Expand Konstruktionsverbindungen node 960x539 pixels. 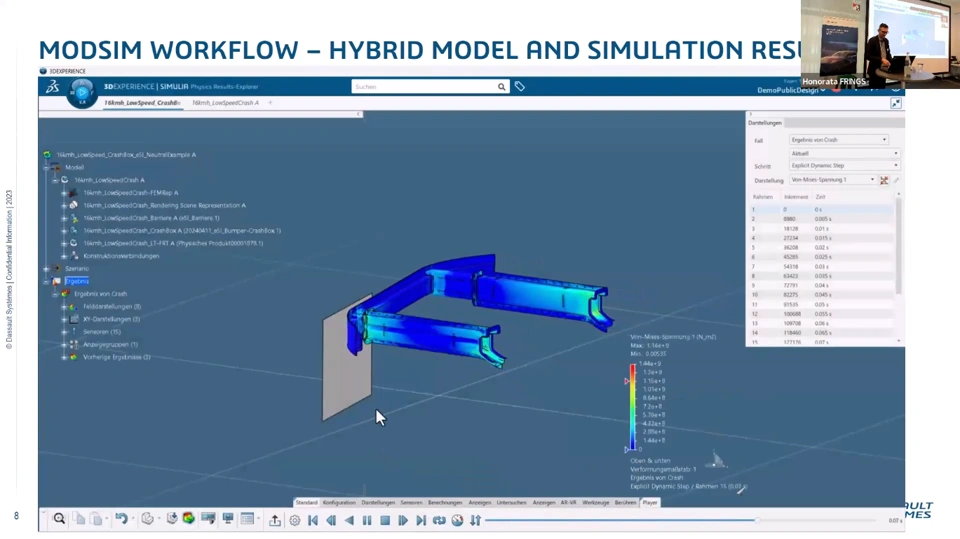[64, 256]
